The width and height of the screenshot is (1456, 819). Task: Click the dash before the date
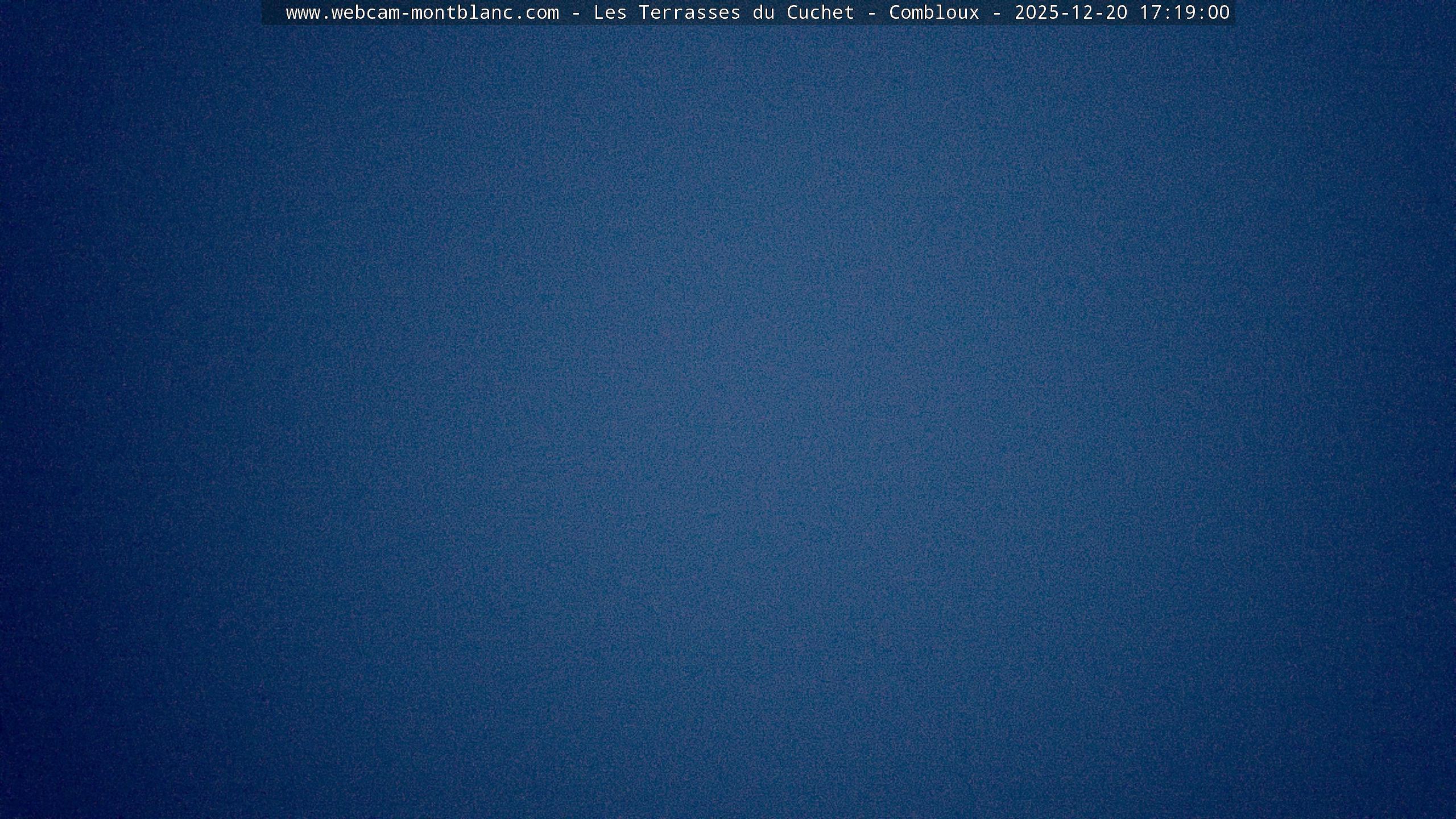(x=996, y=13)
